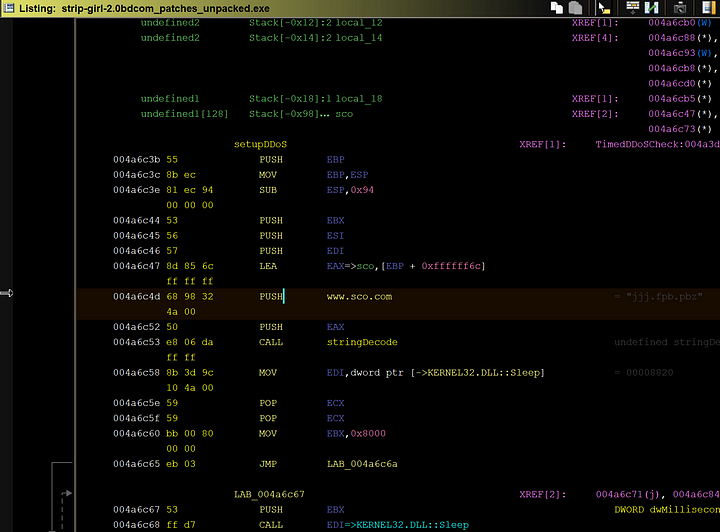The width and height of the screenshot is (720, 532).
Task: Select address 004a6c65 JMP row
Action: pos(136,464)
